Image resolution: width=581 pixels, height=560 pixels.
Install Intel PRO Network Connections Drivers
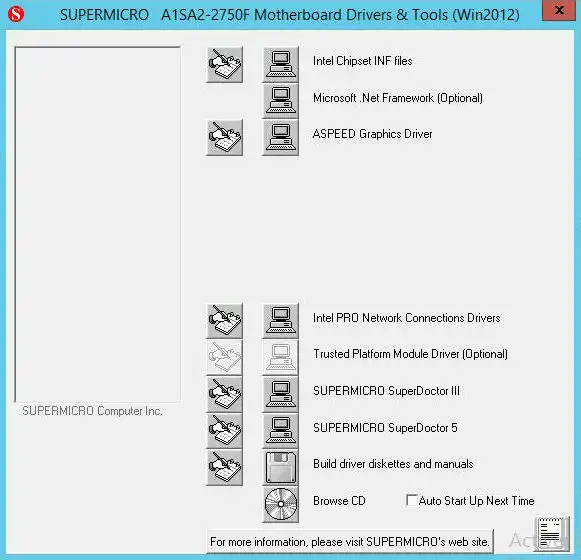coord(280,321)
